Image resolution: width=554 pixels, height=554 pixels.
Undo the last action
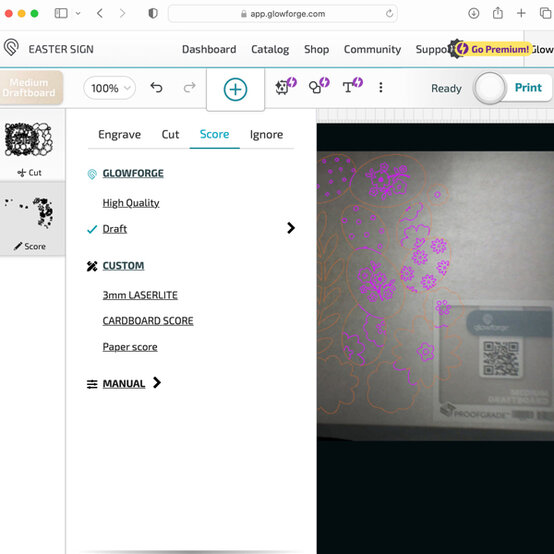point(156,87)
